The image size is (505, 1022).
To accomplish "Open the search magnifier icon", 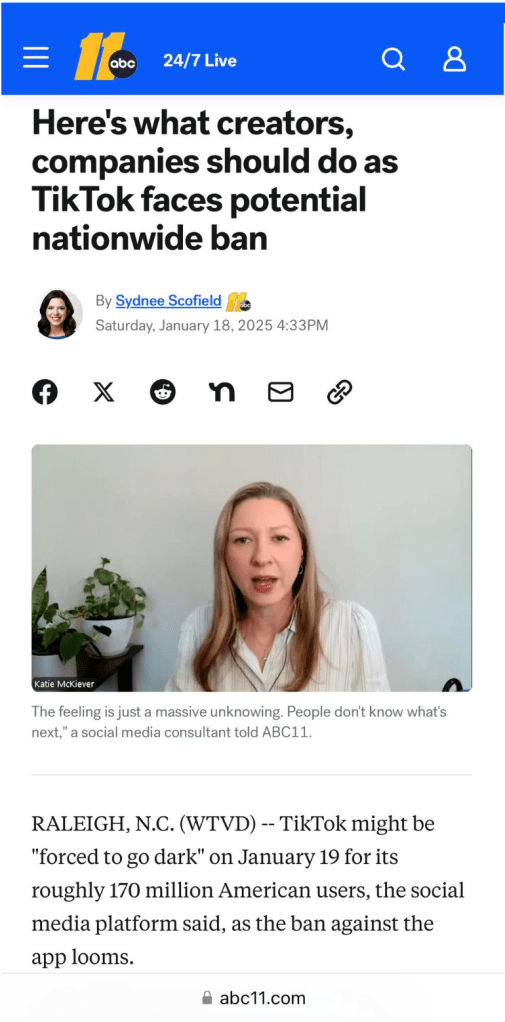I will tap(393, 59).
